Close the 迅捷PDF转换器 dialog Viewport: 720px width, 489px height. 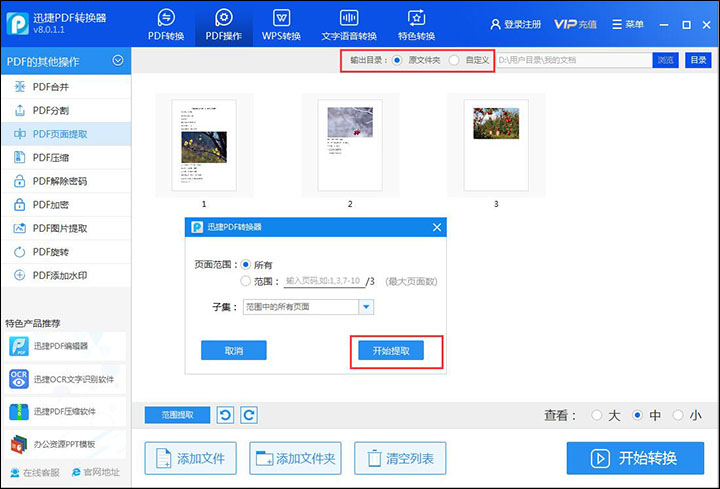[437, 227]
